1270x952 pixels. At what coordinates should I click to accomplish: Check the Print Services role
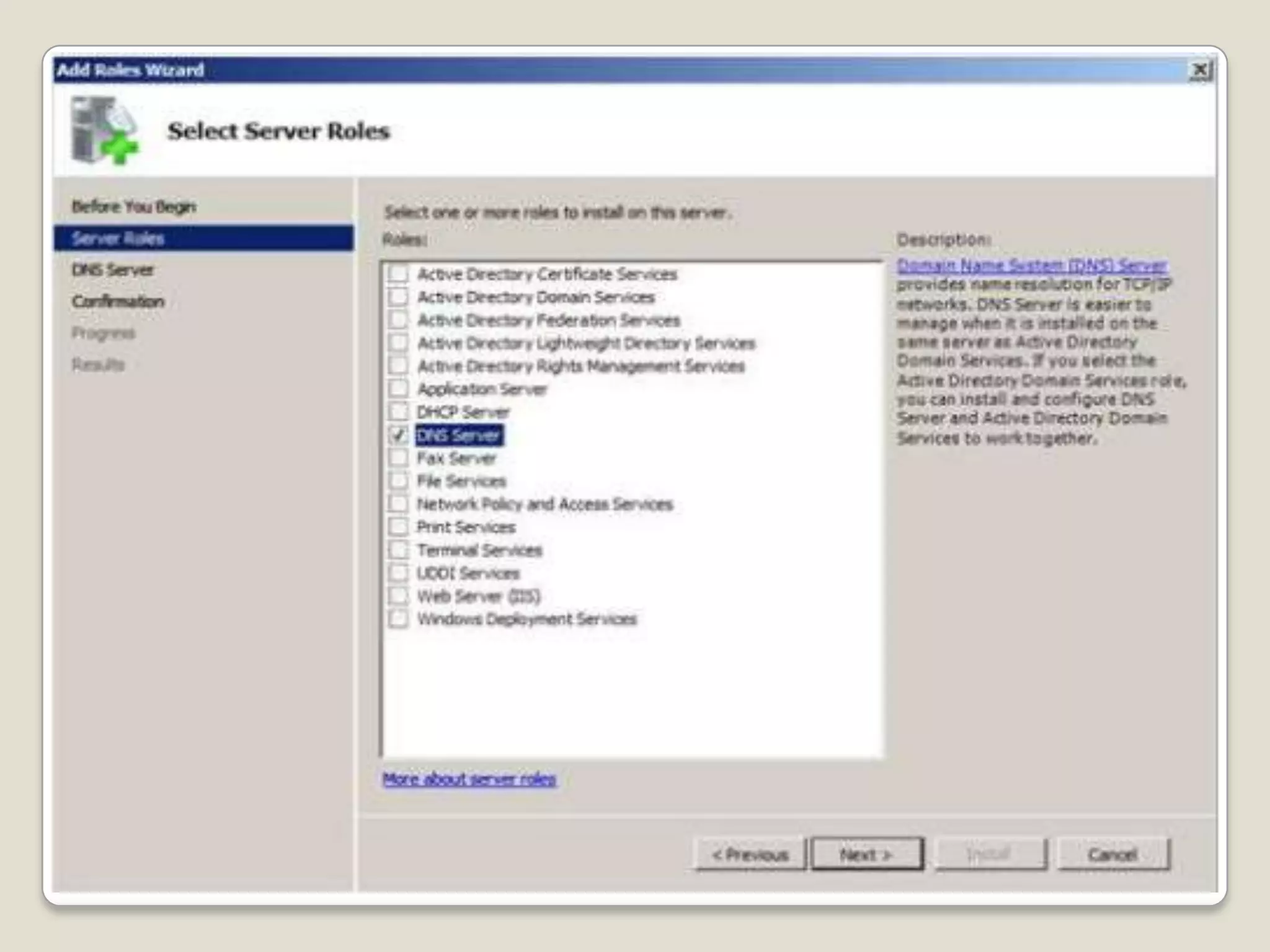click(x=399, y=527)
